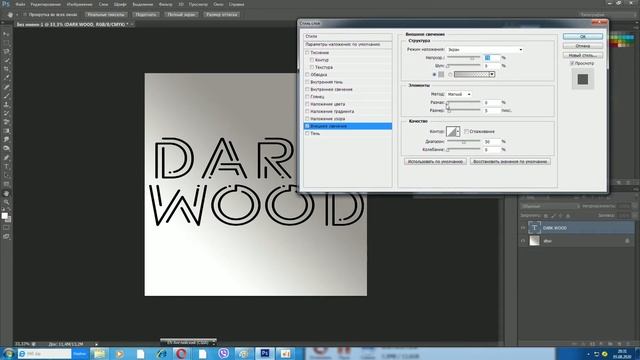
Task: Click the Размер size value field
Action: (x=491, y=111)
